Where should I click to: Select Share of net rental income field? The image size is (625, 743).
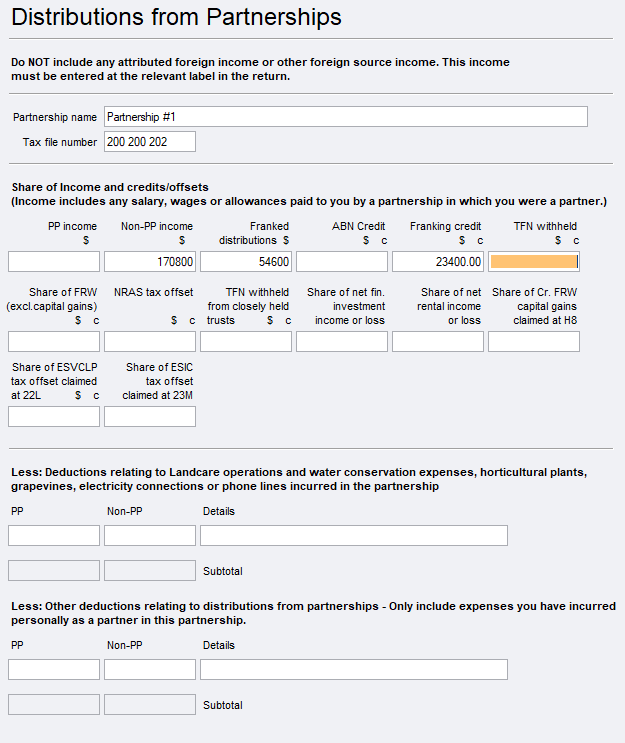click(x=438, y=342)
